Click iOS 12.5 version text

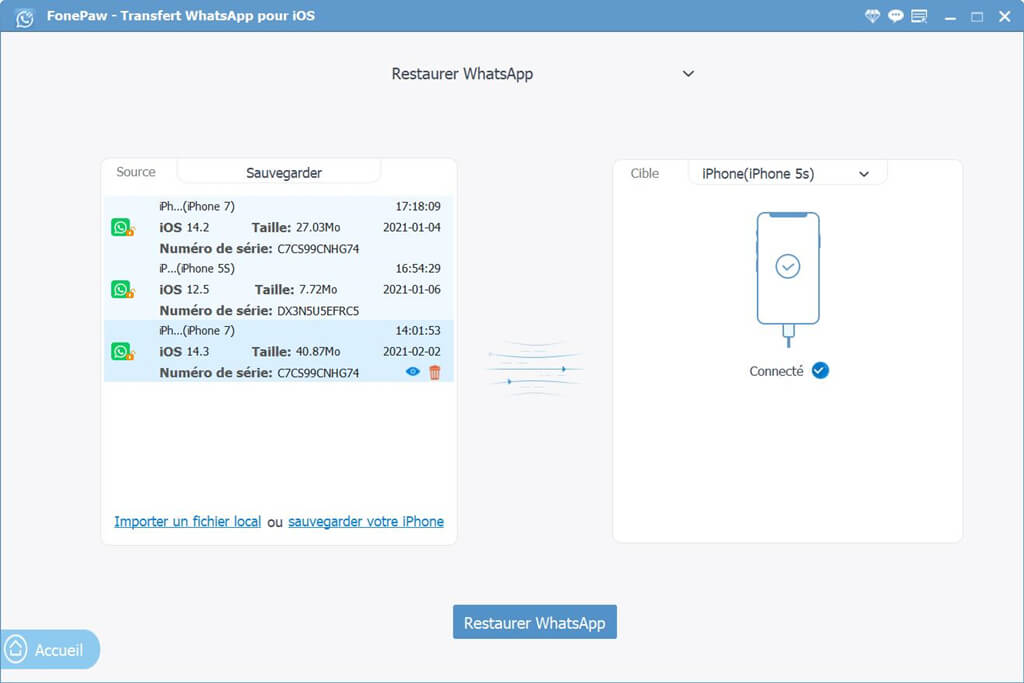coord(184,289)
